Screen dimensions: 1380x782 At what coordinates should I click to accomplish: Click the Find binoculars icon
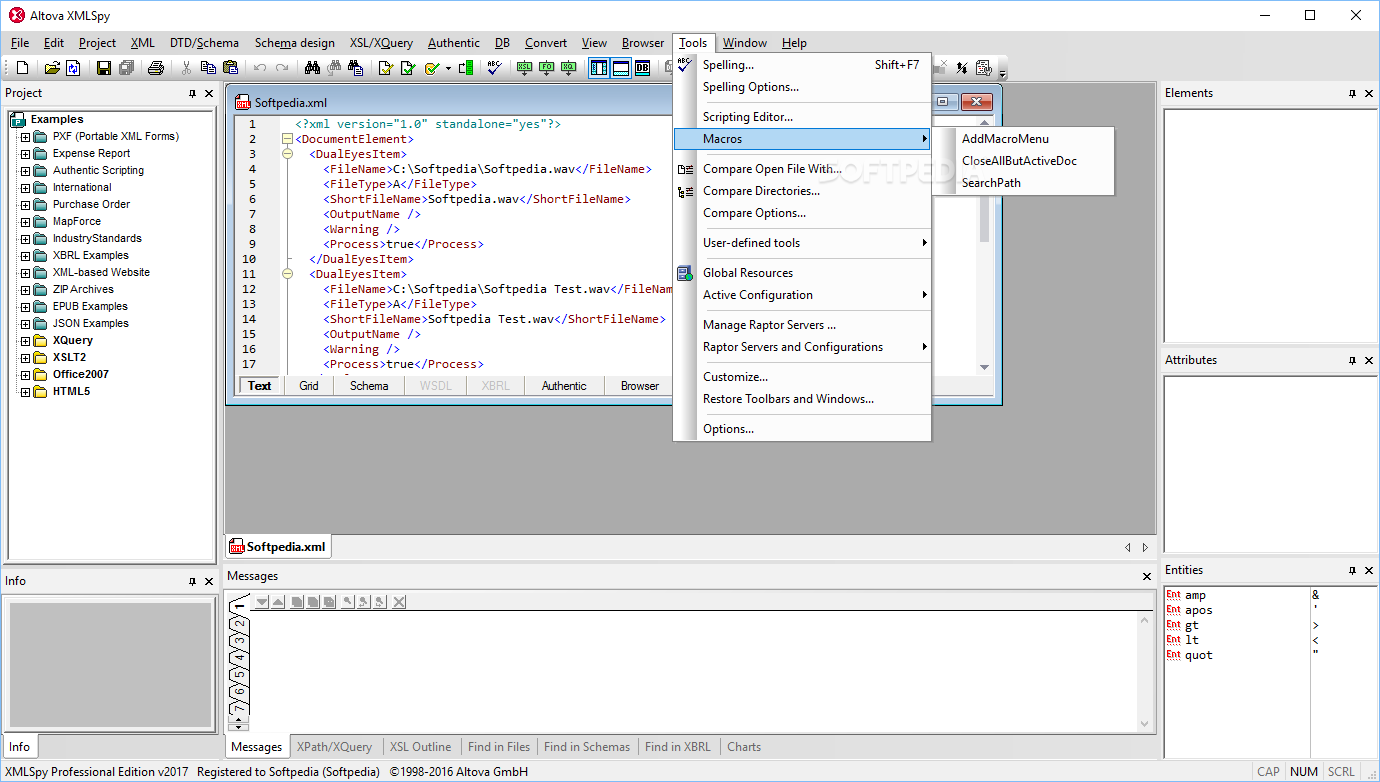pyautogui.click(x=312, y=68)
